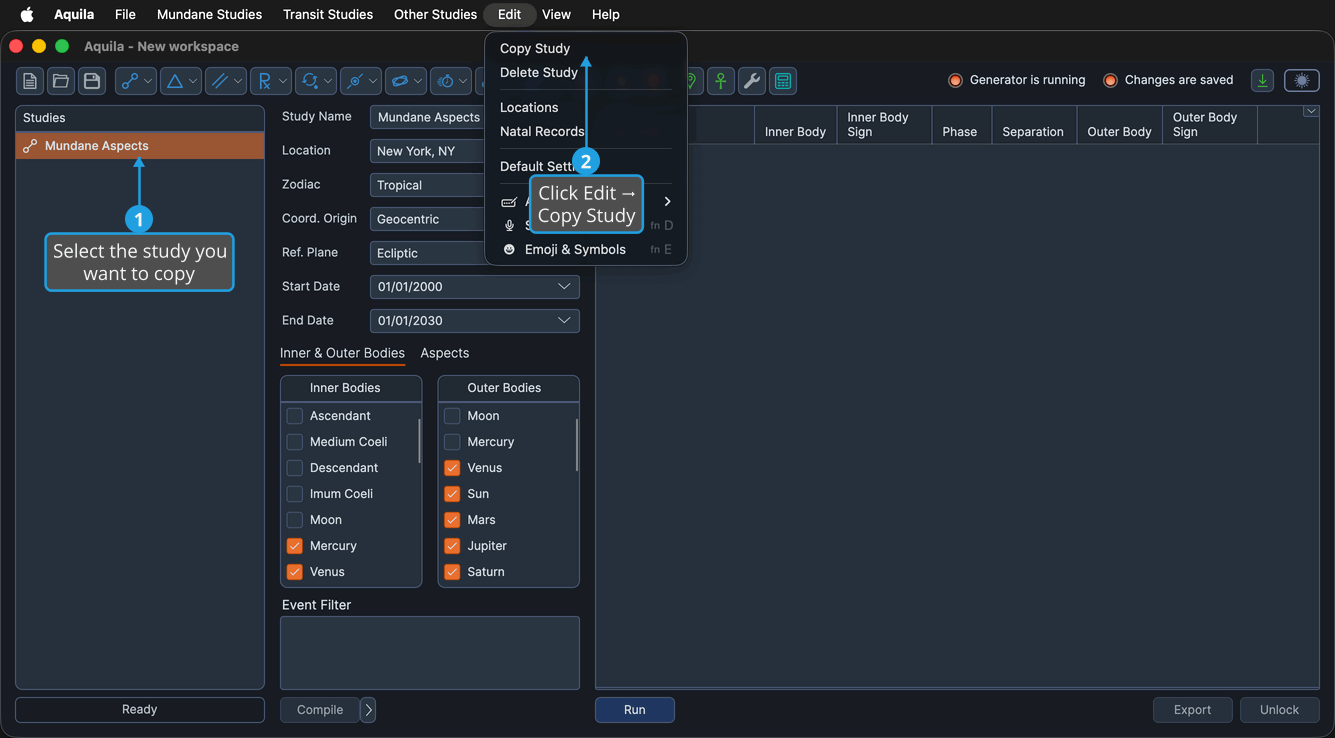
Task: Uncheck Venus in Outer Bodies
Action: [x=452, y=468]
